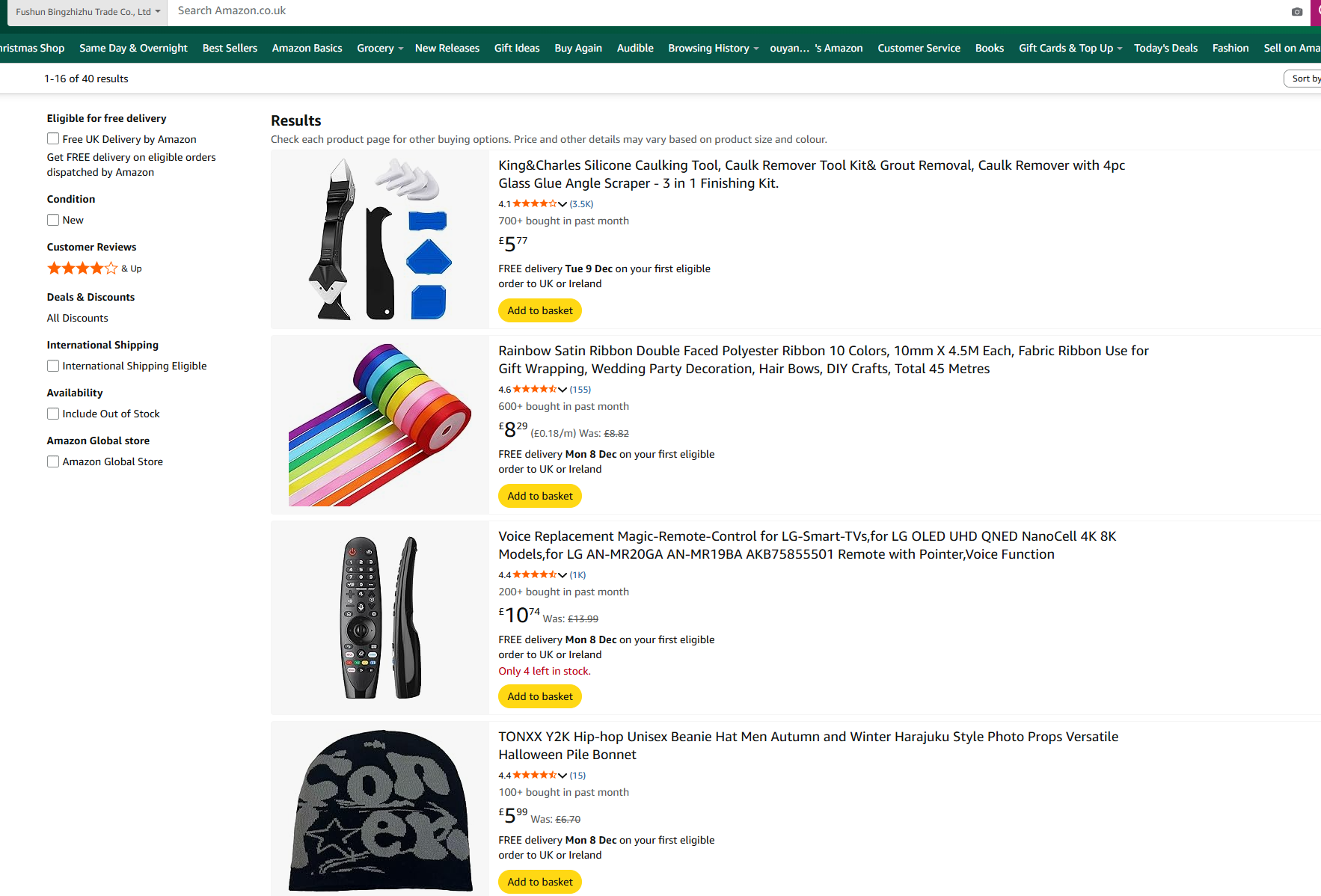
Task: Click the rainbow satin ribbon image
Action: [x=380, y=425]
